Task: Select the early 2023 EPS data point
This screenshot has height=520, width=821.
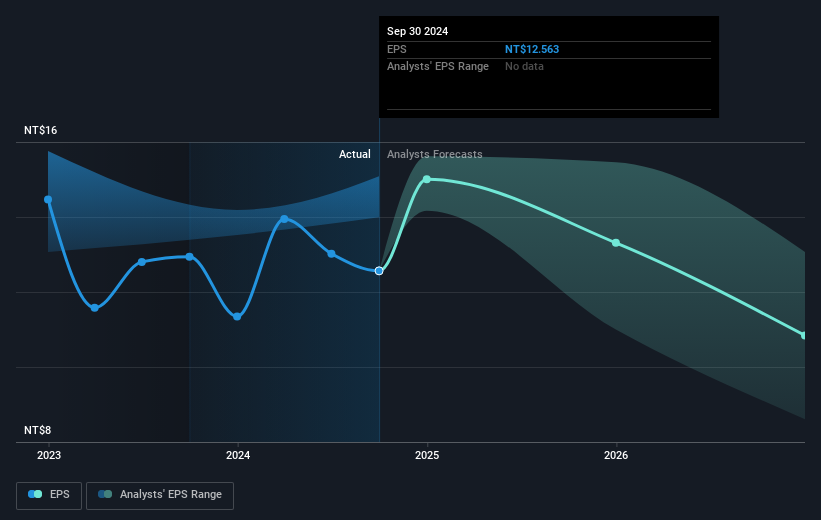Action: [48, 200]
